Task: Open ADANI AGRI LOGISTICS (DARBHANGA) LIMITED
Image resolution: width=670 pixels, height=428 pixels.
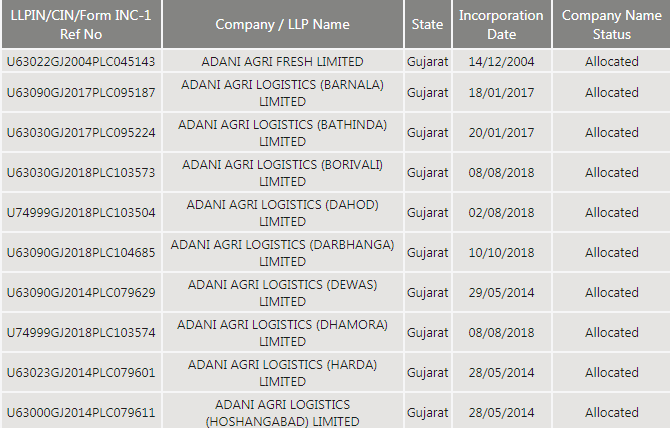Action: pyautogui.click(x=282, y=253)
